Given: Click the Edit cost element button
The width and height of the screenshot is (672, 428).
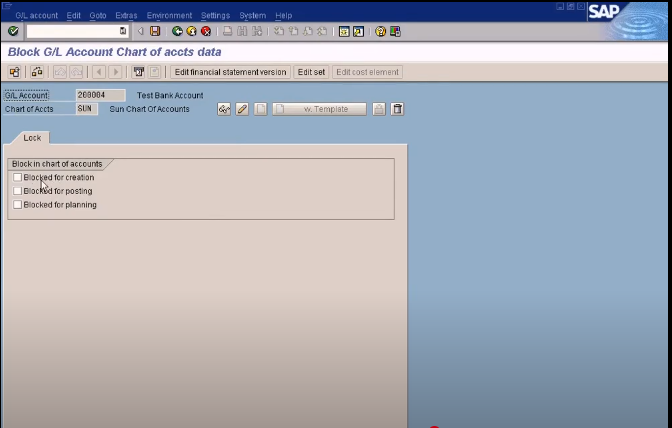Looking at the screenshot, I should click(x=367, y=72).
